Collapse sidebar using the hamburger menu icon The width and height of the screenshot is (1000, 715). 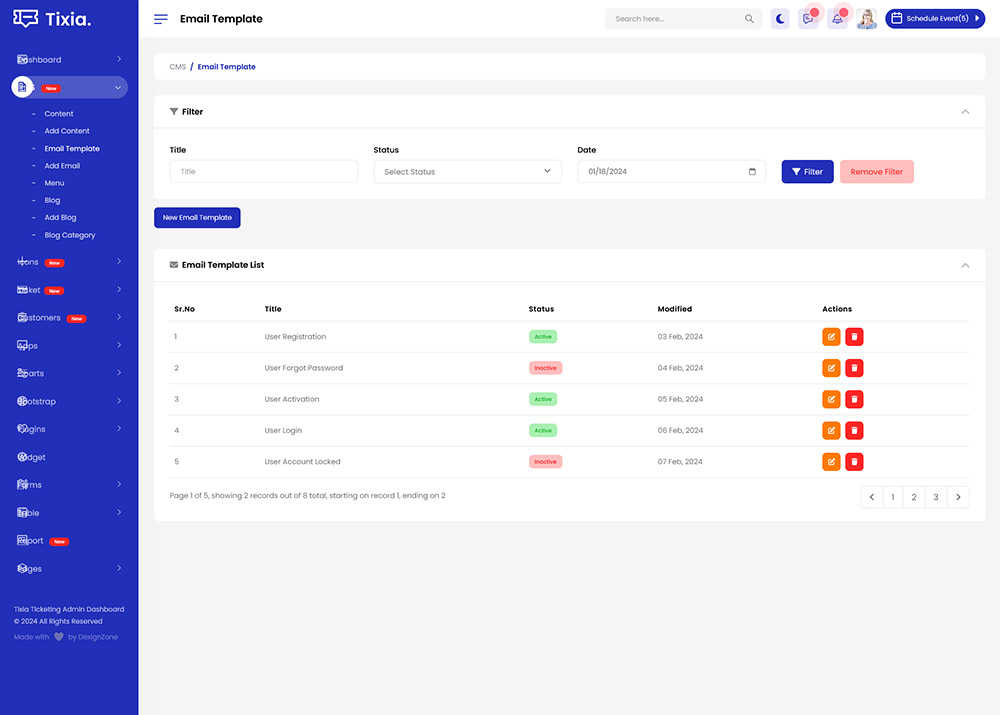point(160,19)
